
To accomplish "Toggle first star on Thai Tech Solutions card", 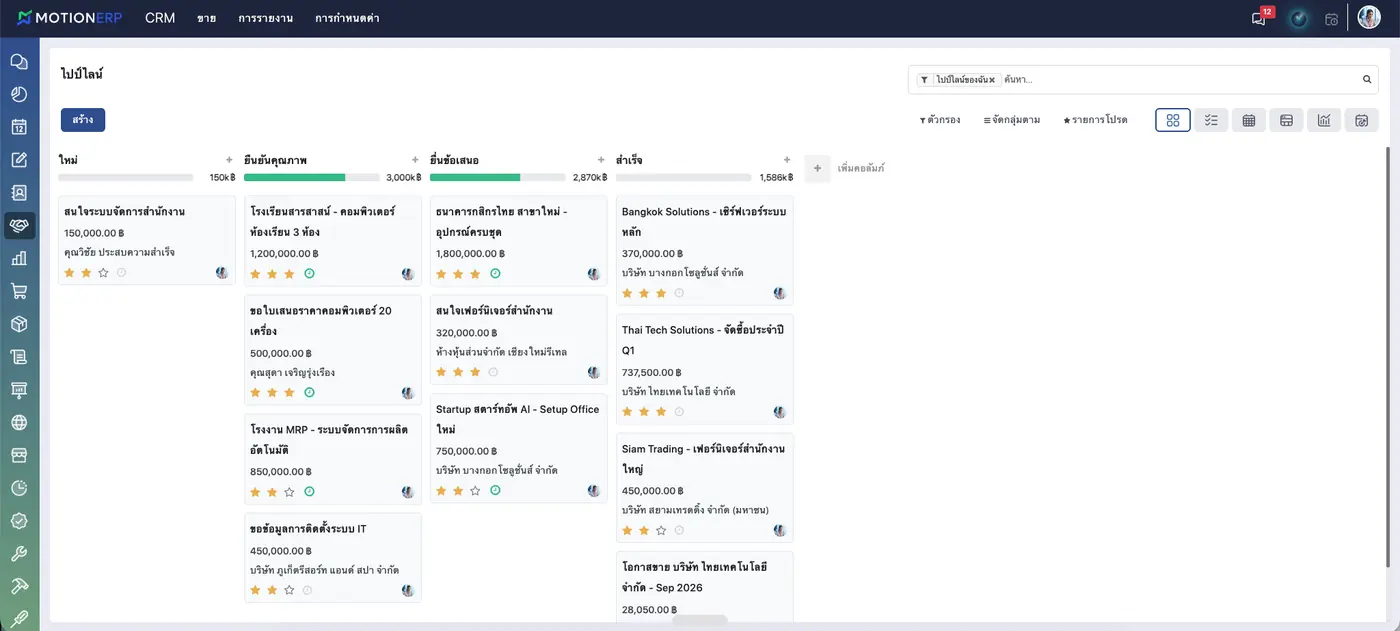I will [x=627, y=412].
